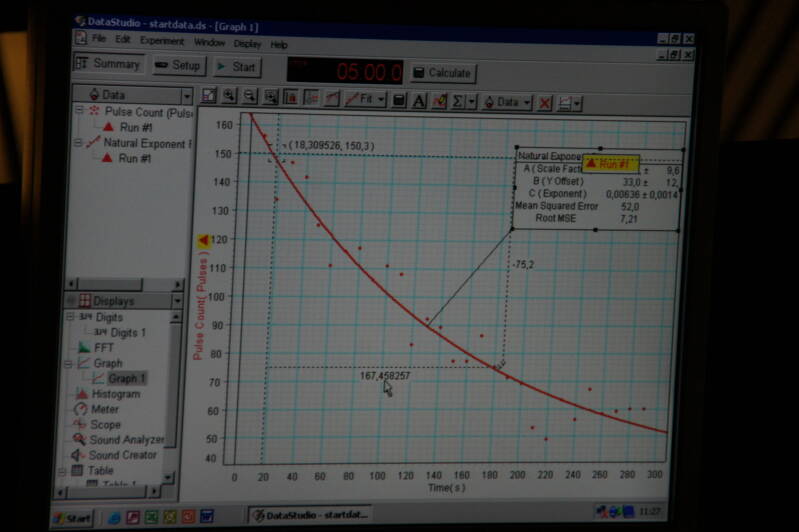Open the graph settings dropdown arrow
This screenshot has height=532, width=799.
click(577, 104)
